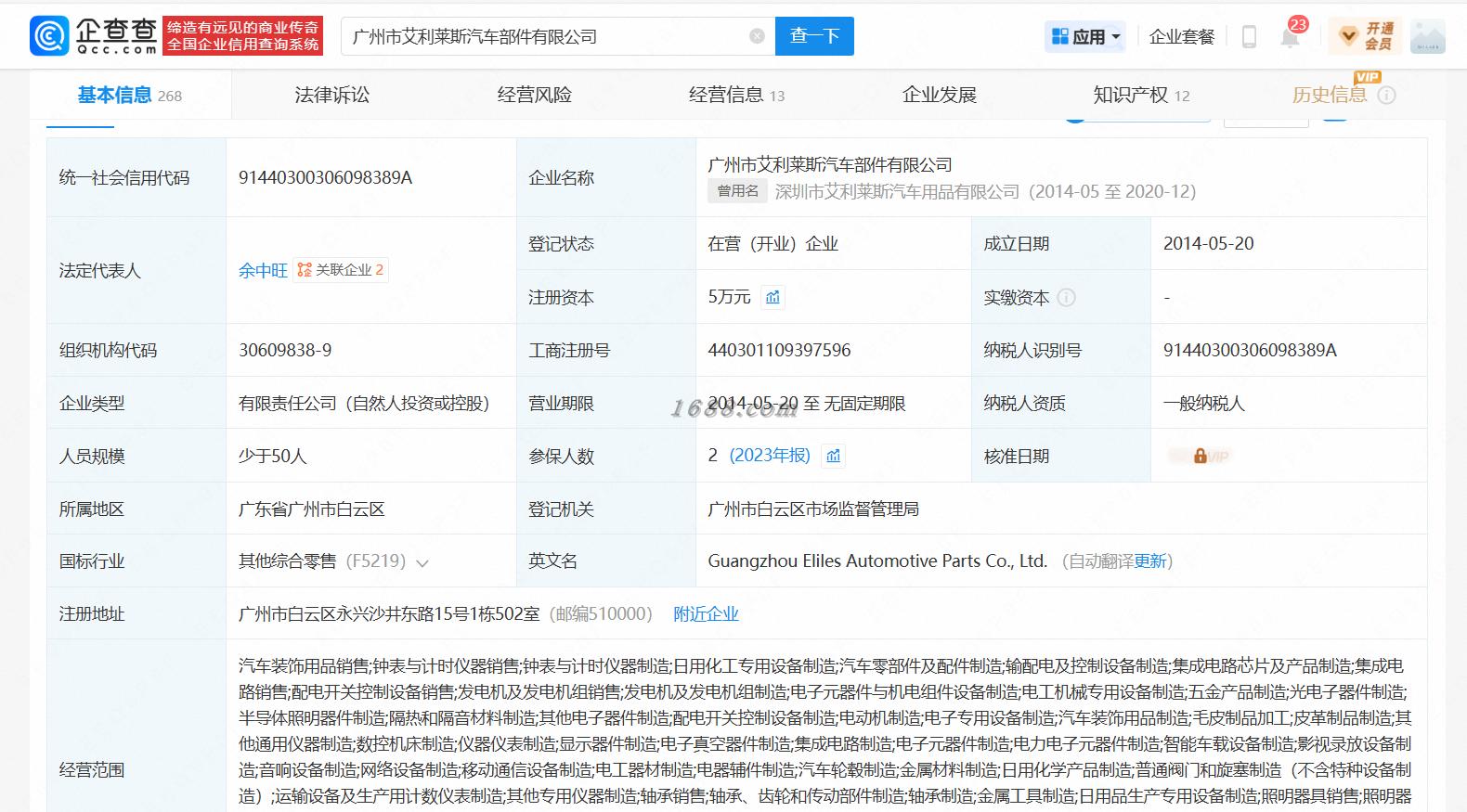Select the company name 广州市艾利莱斯汽车部件有限公司 in 企业名称 cell

(x=830, y=164)
